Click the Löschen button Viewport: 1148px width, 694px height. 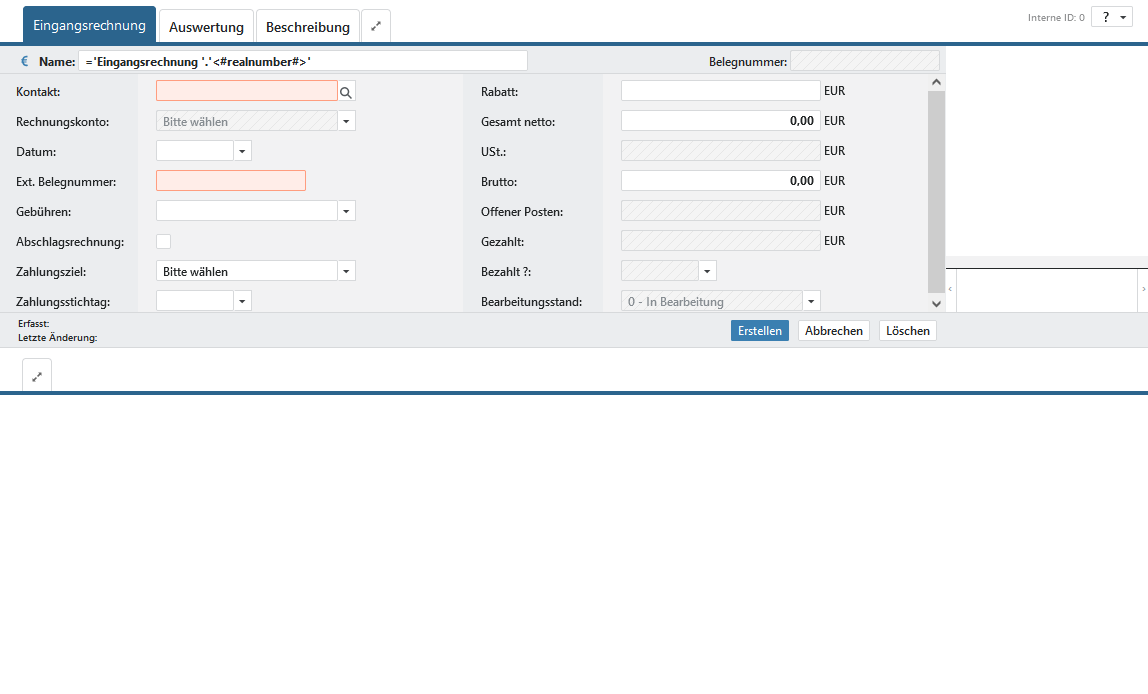907,331
